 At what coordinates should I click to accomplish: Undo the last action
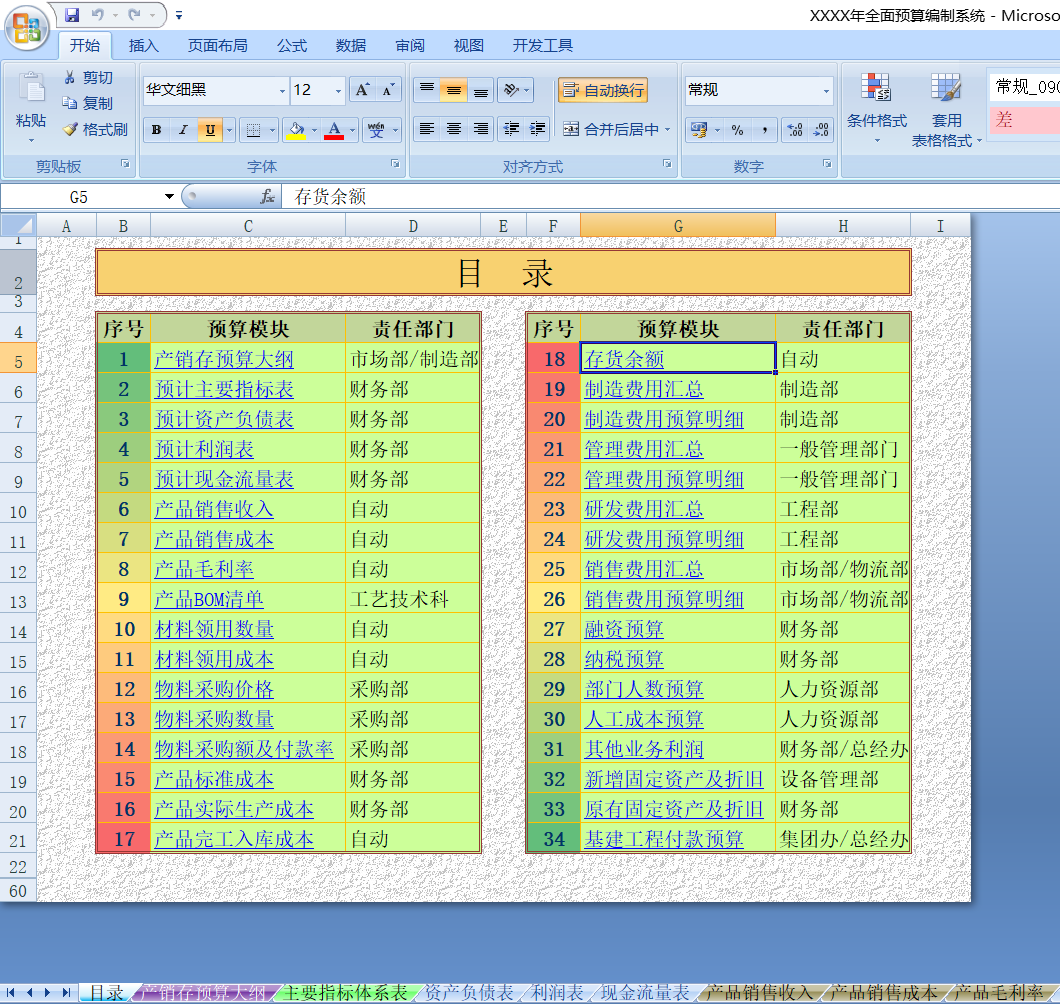[98, 14]
